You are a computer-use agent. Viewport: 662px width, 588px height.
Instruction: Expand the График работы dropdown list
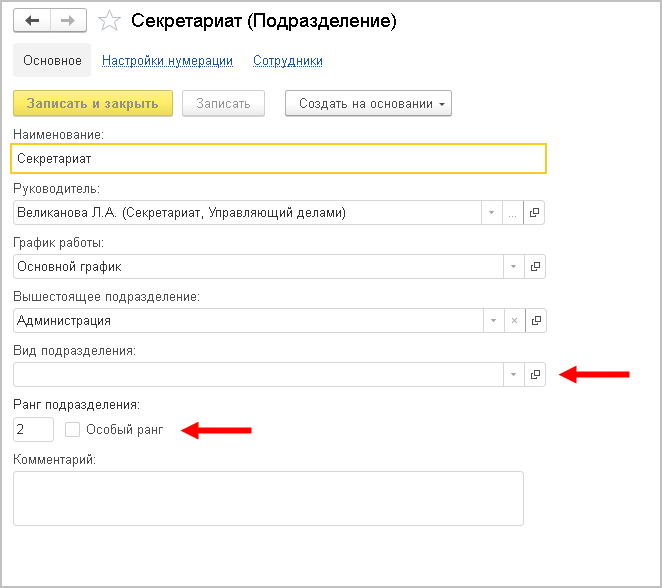tap(513, 267)
